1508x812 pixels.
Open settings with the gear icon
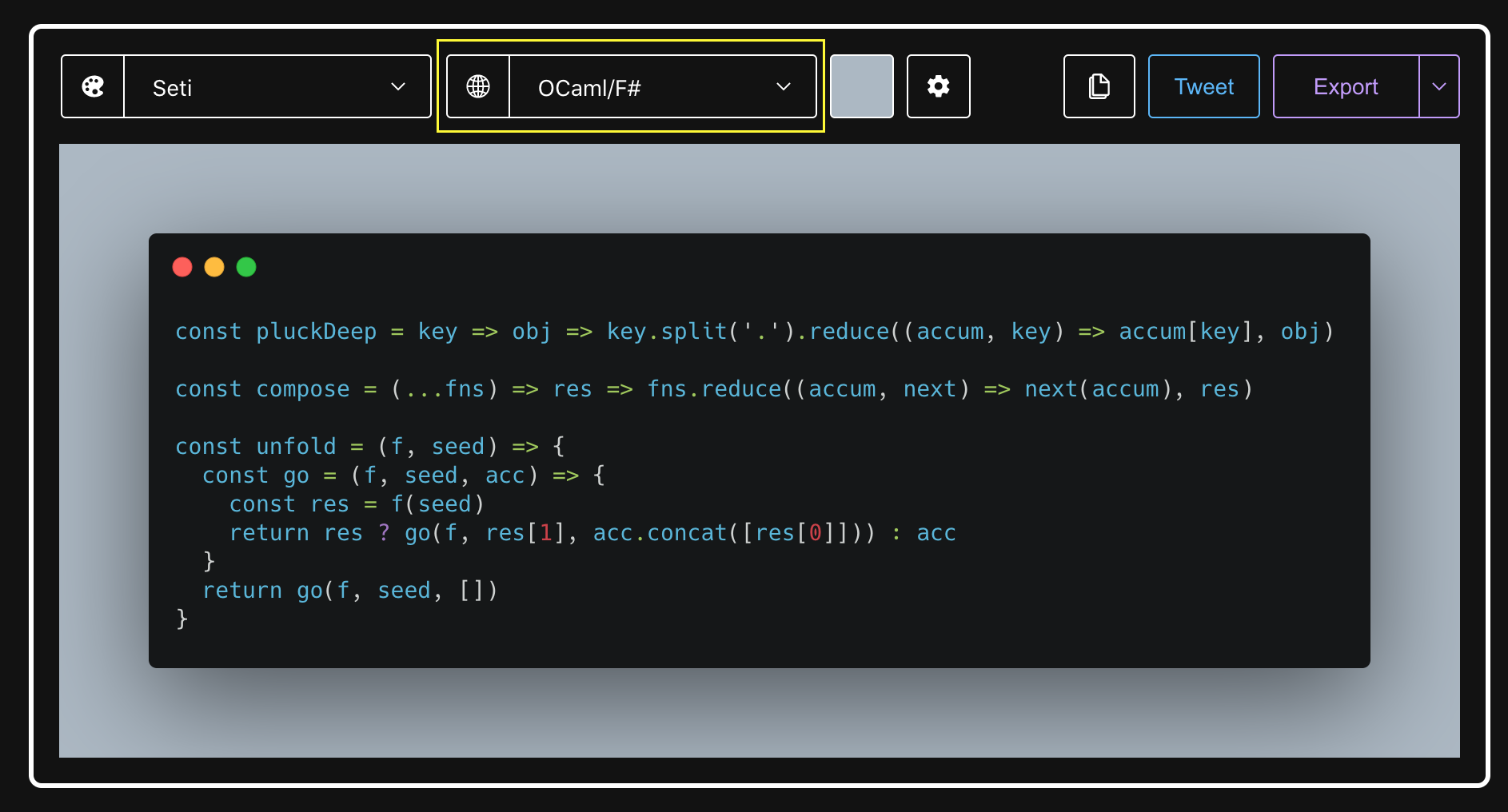point(939,86)
